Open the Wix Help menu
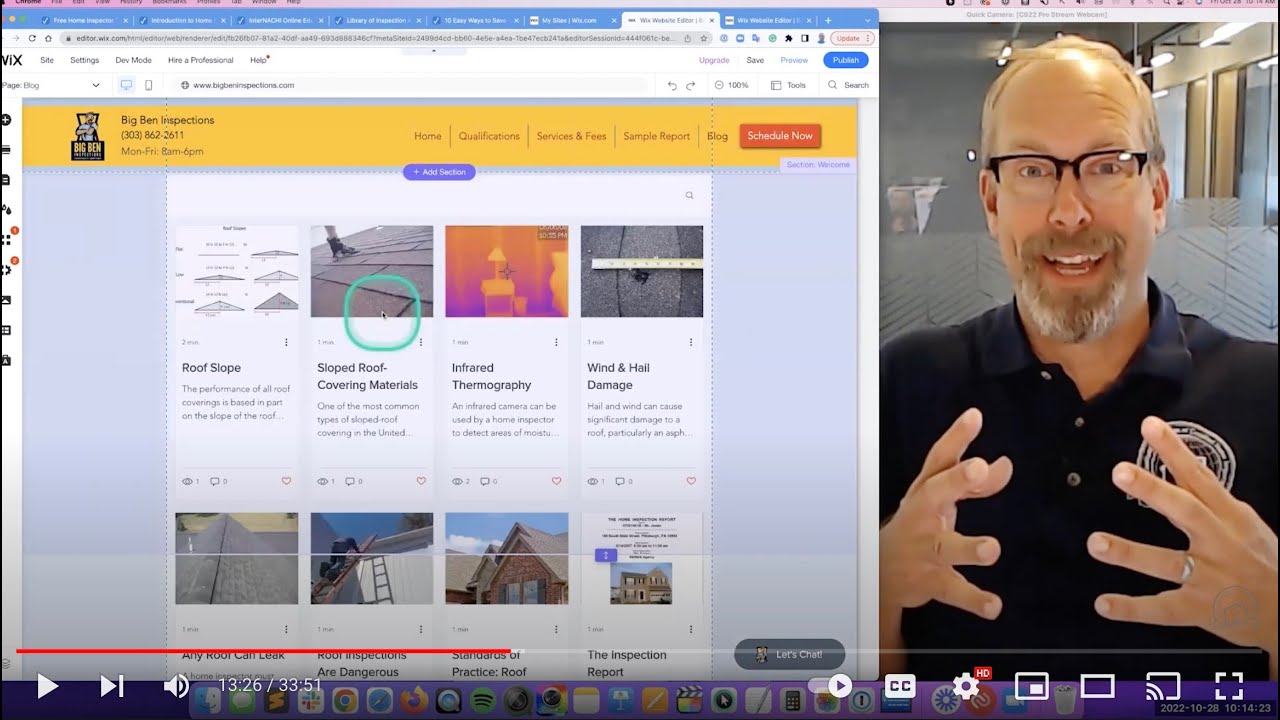This screenshot has width=1280, height=720. 258,60
